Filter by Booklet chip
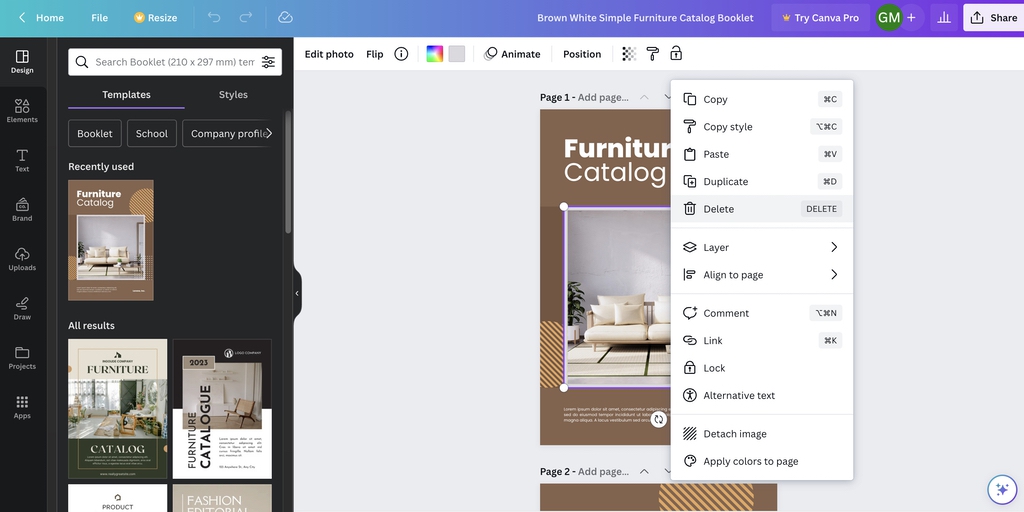The image size is (1024, 512). click(x=95, y=133)
